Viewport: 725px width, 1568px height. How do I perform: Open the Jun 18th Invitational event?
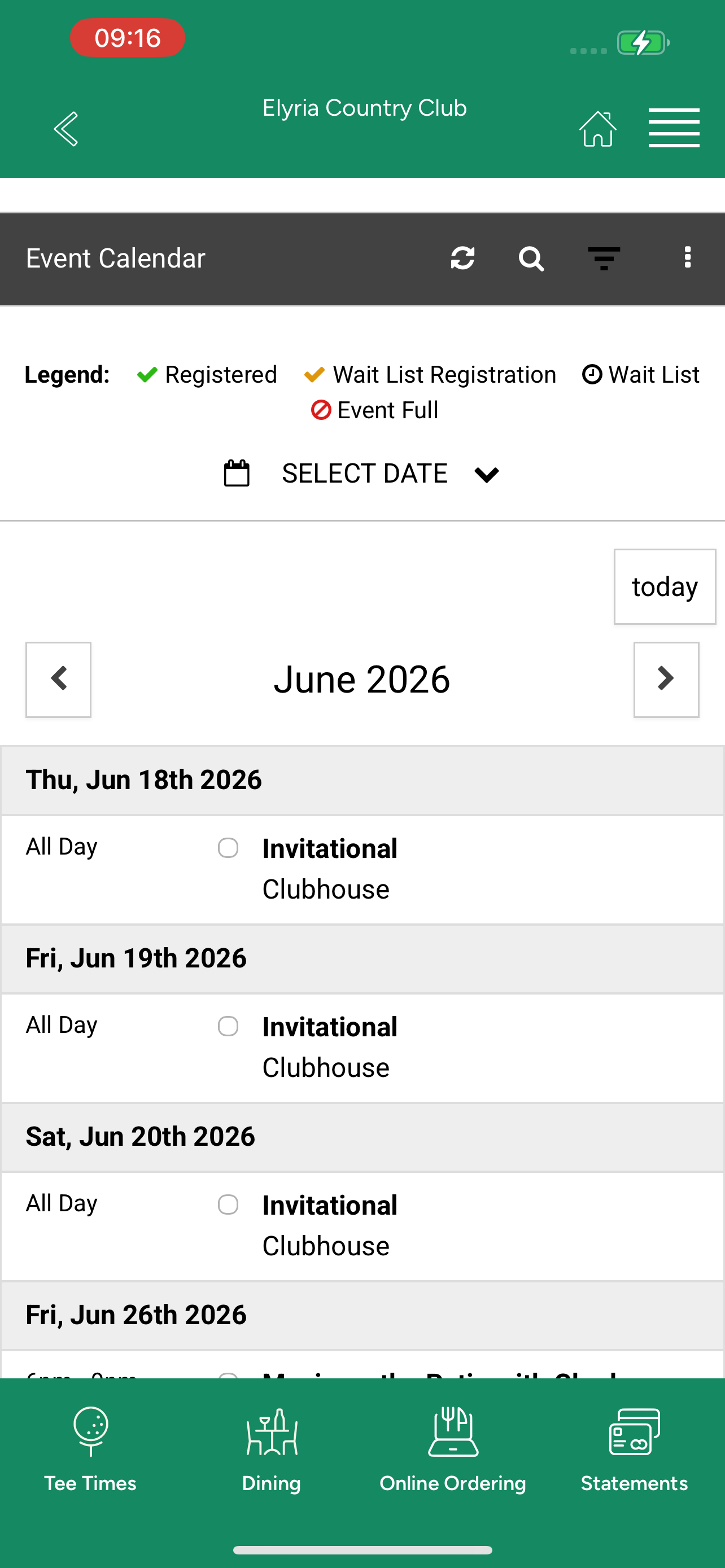click(x=330, y=848)
